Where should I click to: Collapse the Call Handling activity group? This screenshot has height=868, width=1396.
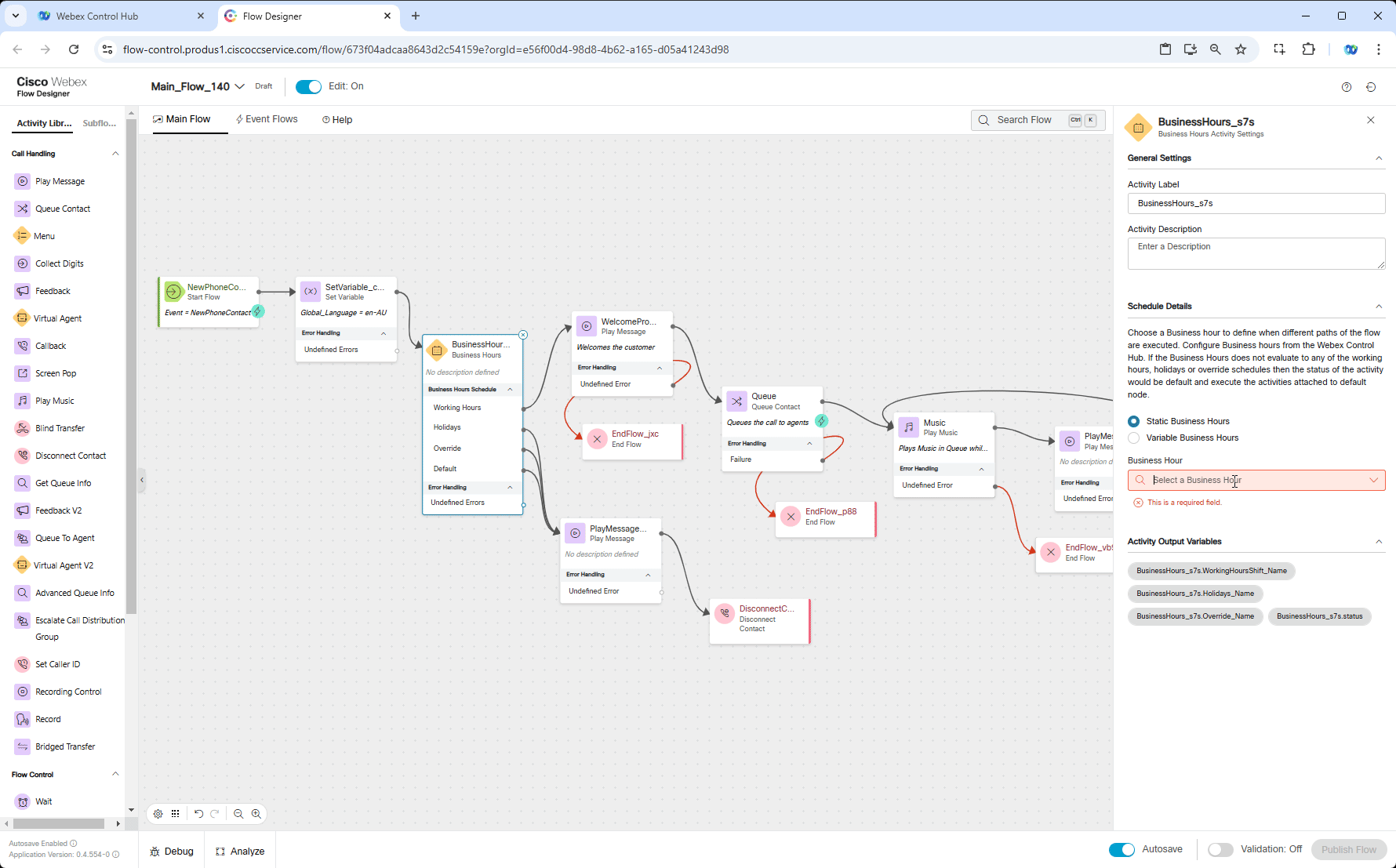pos(115,154)
